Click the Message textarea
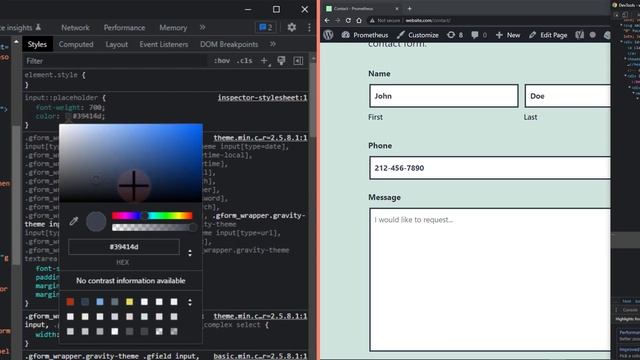Screen dimensions: 640x360 490,280
